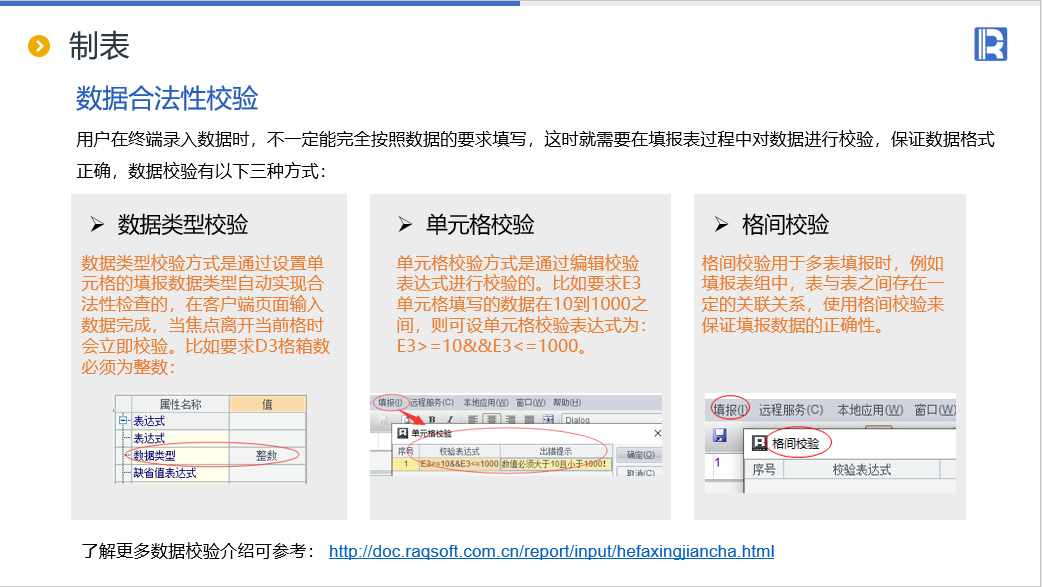This screenshot has height=587, width=1042.
Task: Click the 格间校验 dialog R icon
Action: coord(759,443)
